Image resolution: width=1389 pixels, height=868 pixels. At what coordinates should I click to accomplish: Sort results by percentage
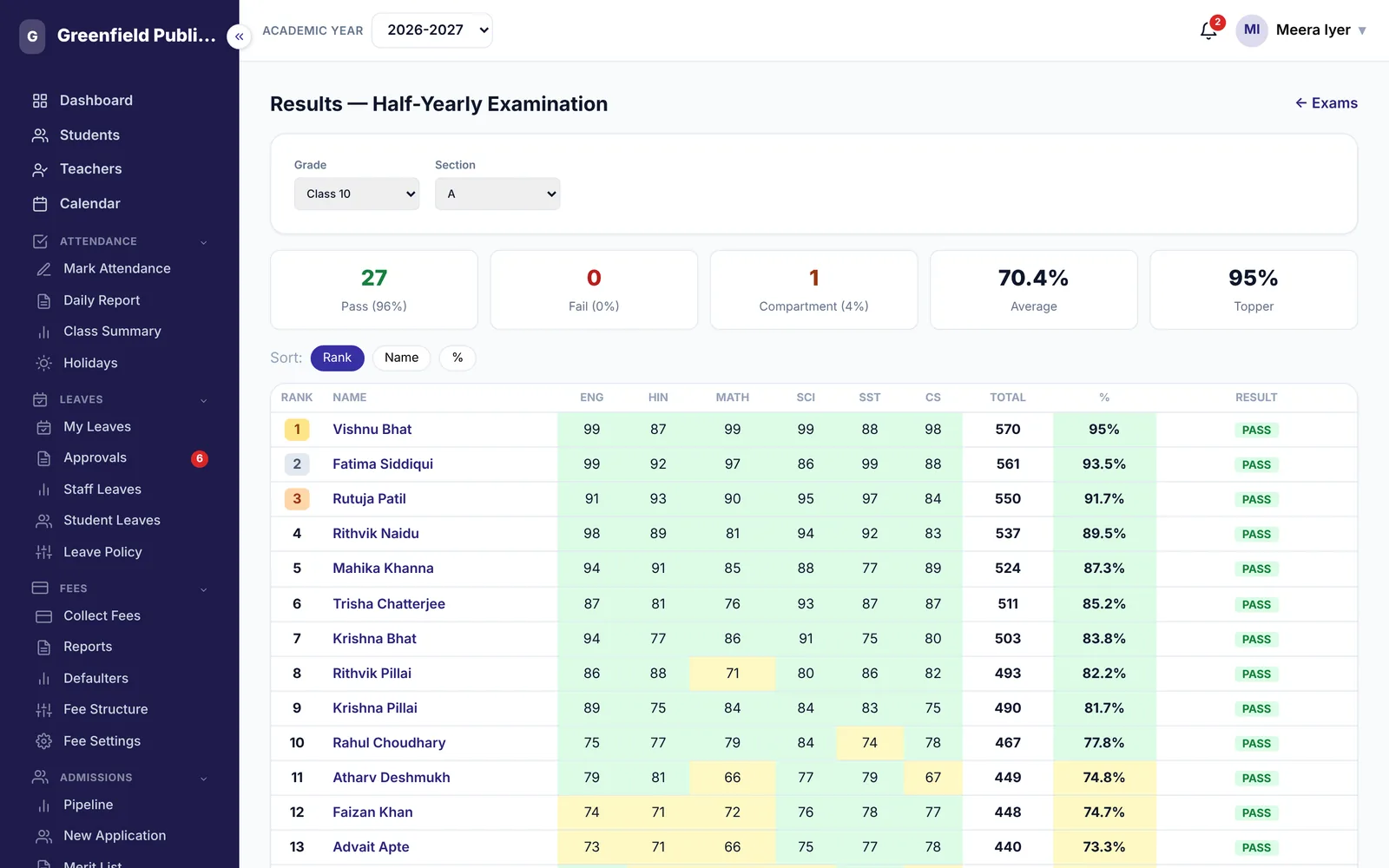458,358
